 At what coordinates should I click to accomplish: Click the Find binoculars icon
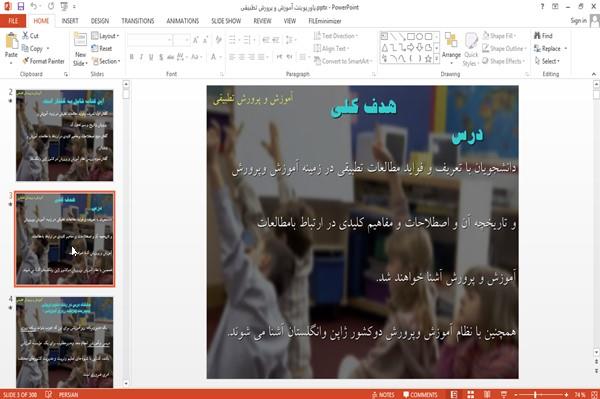click(x=537, y=36)
